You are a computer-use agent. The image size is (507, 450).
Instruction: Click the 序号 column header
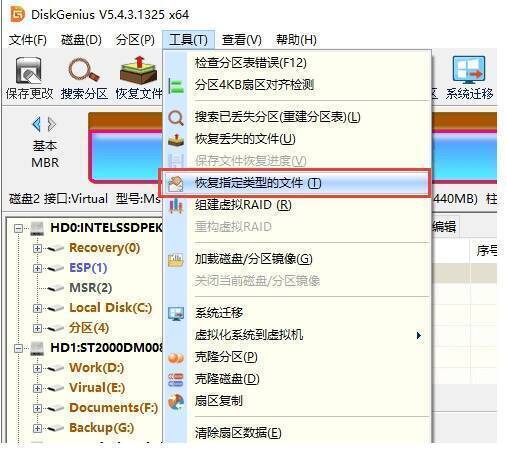(x=486, y=251)
